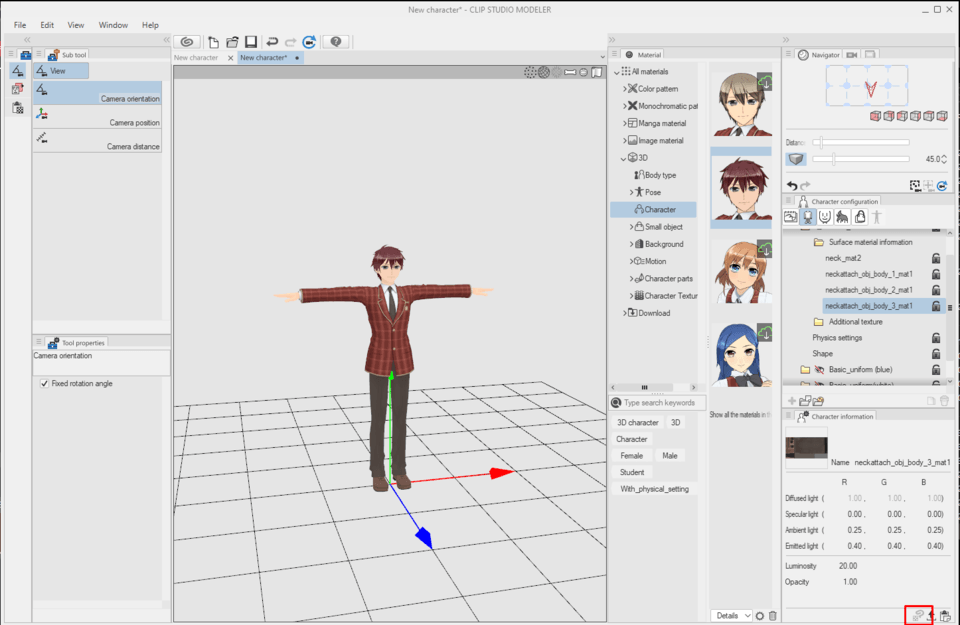
Task: Click the Male keyword button
Action: [x=669, y=455]
